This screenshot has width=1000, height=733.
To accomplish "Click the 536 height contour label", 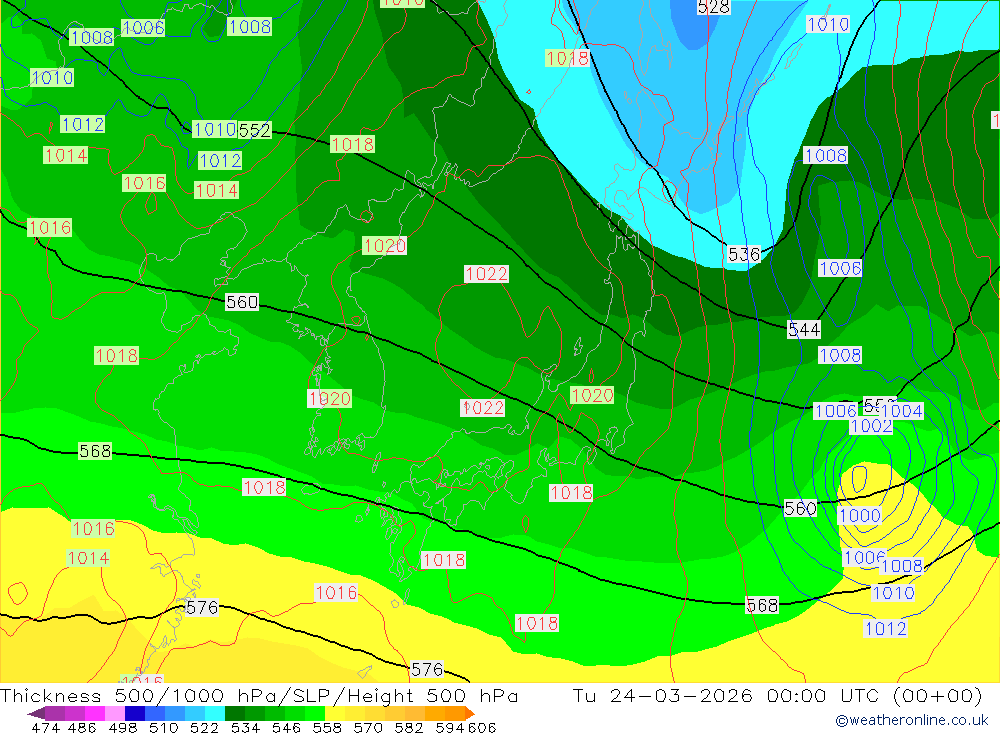I will coord(744,255).
